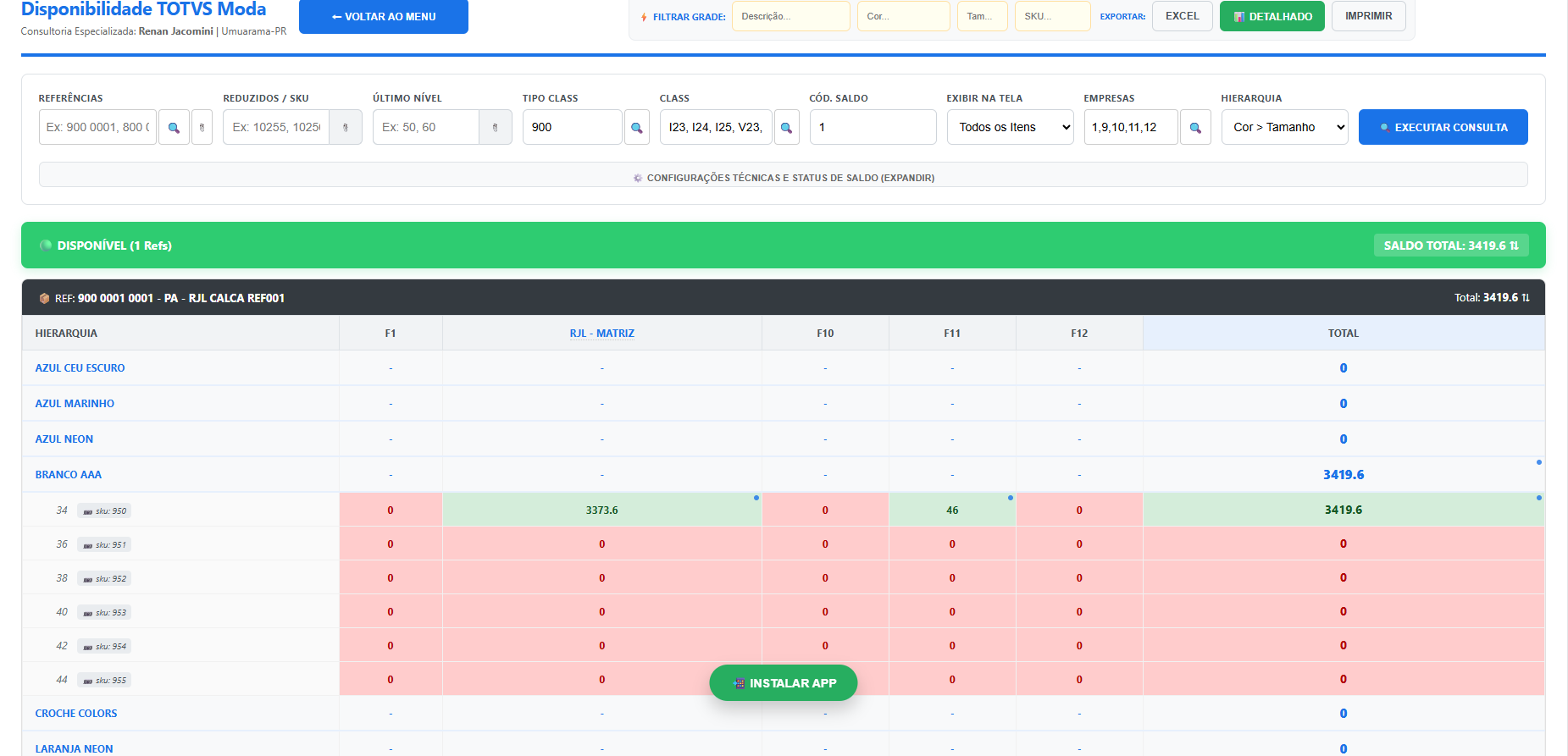1568x756 pixels.
Task: Open the Hierarquia Cor > Tamanho dropdown
Action: tap(1284, 127)
